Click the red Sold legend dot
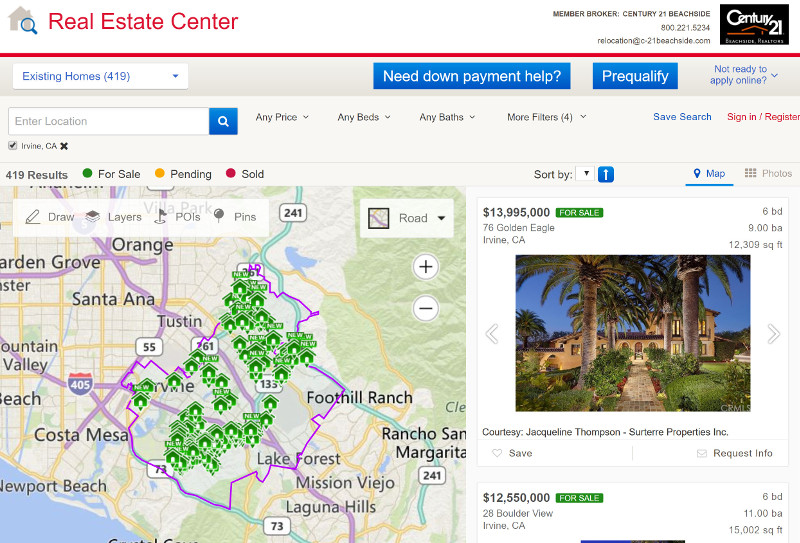800x543 pixels. tap(231, 174)
